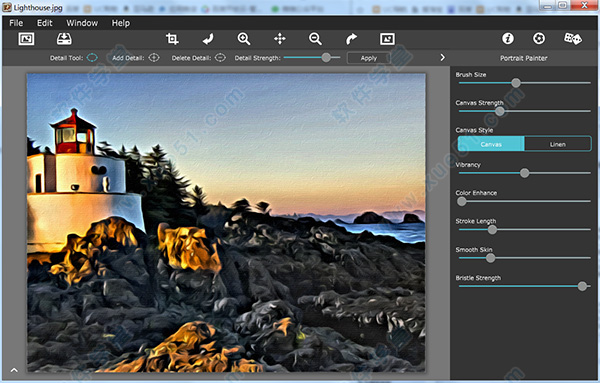
Task: Click the undo arrow icon
Action: click(x=208, y=39)
